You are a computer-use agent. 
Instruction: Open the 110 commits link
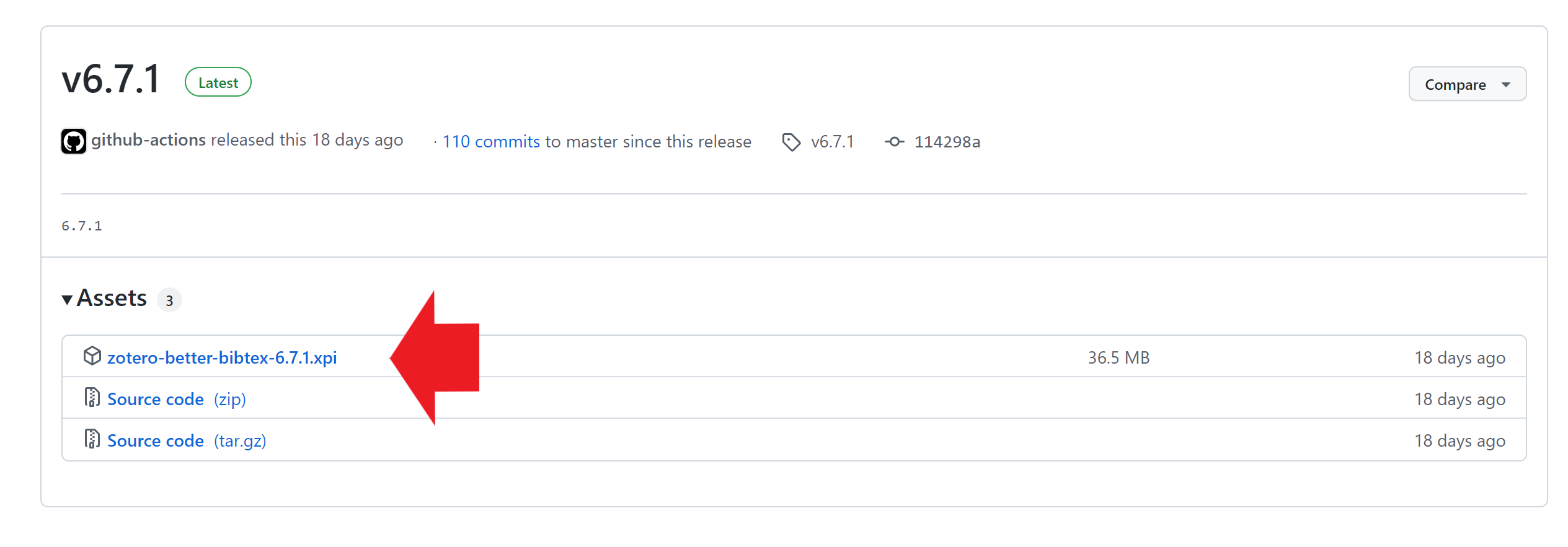pos(491,142)
